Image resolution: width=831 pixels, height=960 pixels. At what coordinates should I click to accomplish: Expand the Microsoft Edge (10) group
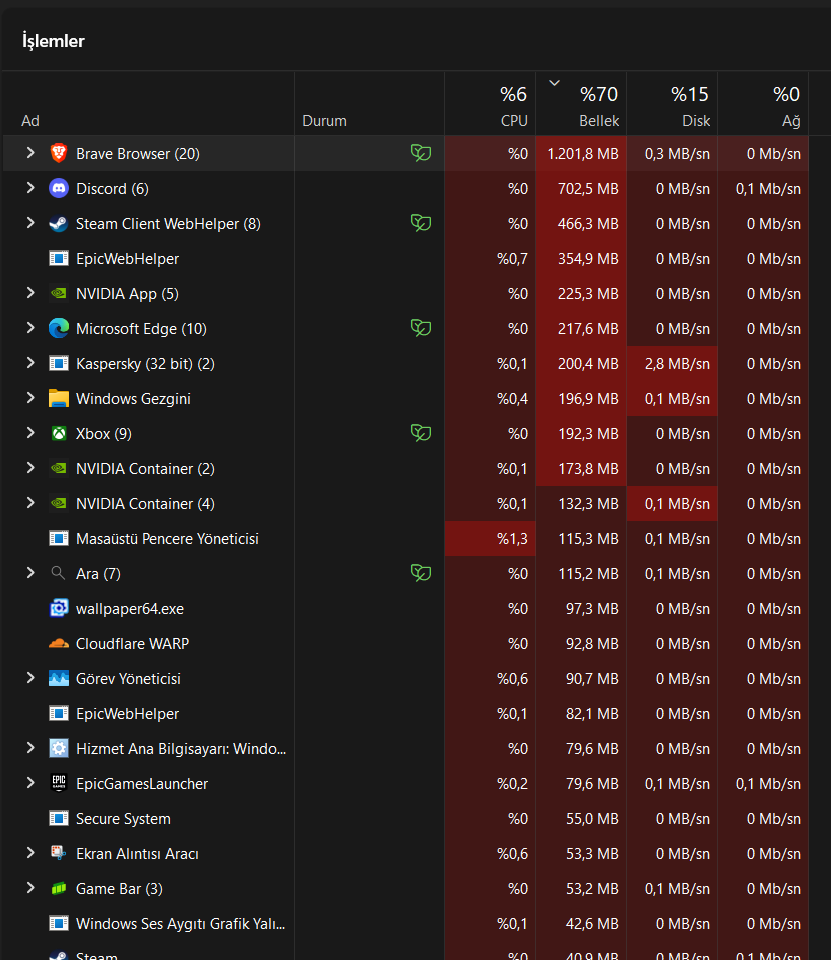pyautogui.click(x=31, y=328)
